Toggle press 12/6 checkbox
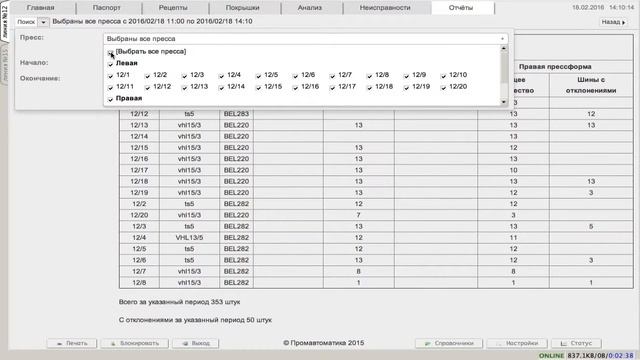This screenshot has height=360, width=640. click(296, 76)
